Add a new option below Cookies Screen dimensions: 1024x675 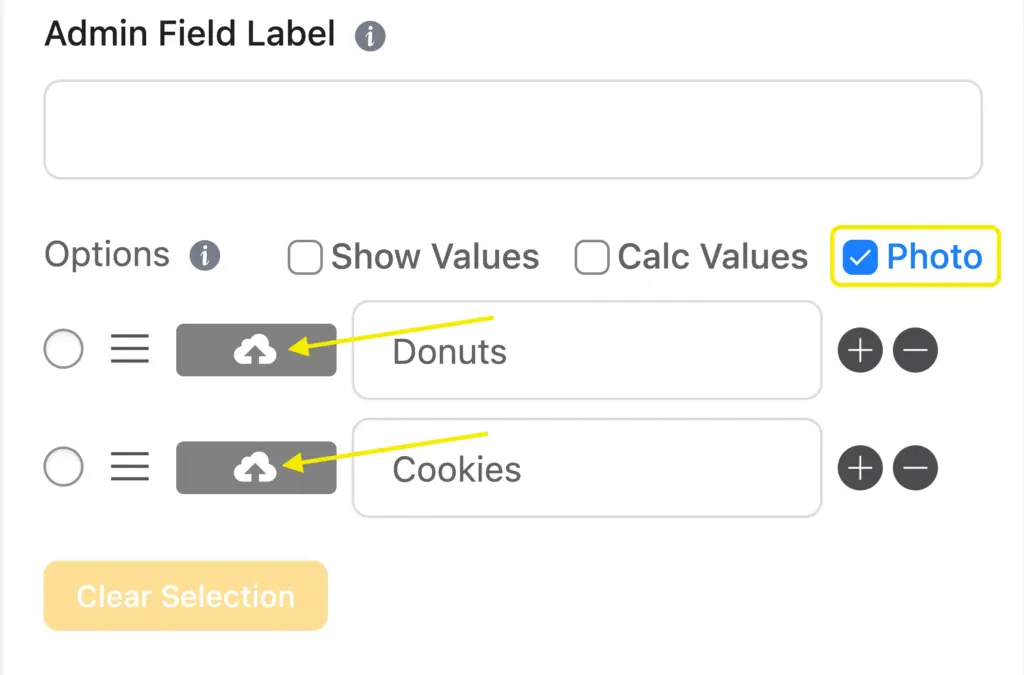[x=860, y=467]
